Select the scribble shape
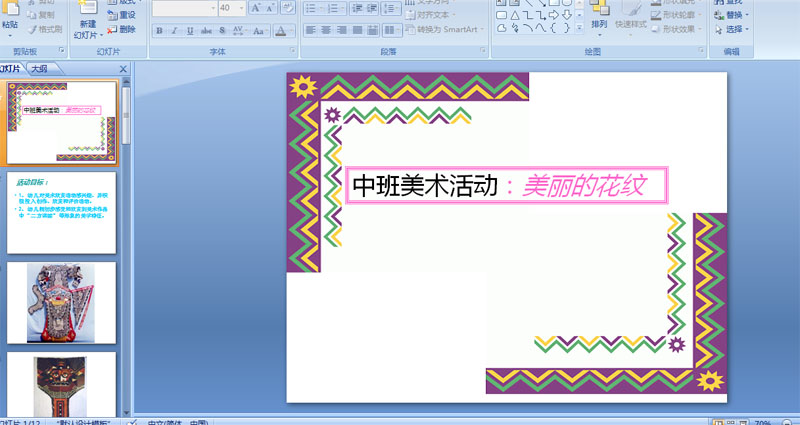800x425 pixels. point(515,29)
